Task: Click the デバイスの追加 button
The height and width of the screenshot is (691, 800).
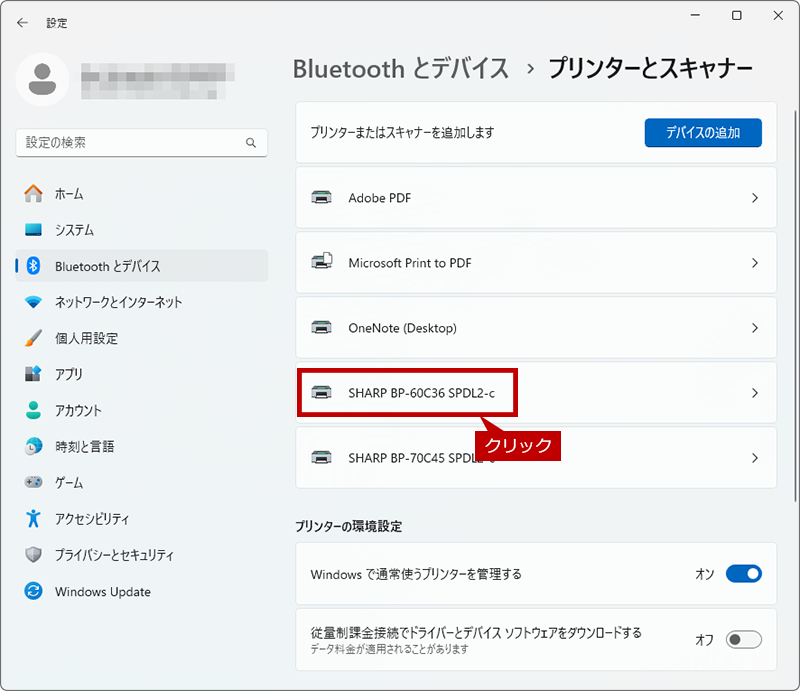Action: click(703, 133)
